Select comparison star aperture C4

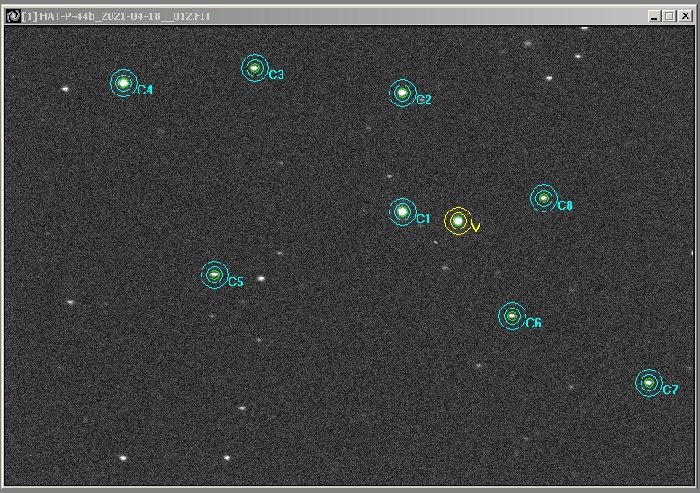[124, 83]
